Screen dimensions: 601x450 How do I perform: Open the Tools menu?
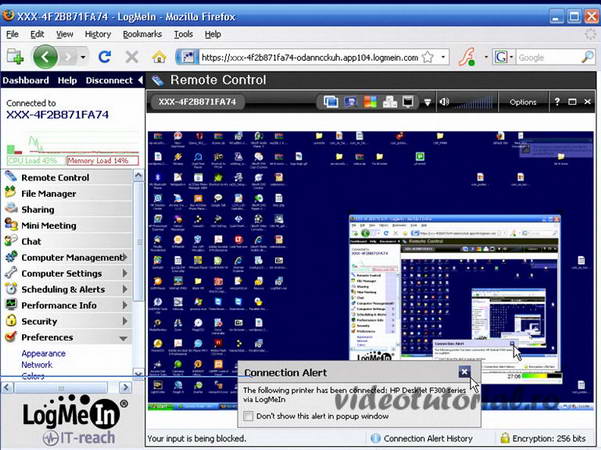(x=183, y=34)
